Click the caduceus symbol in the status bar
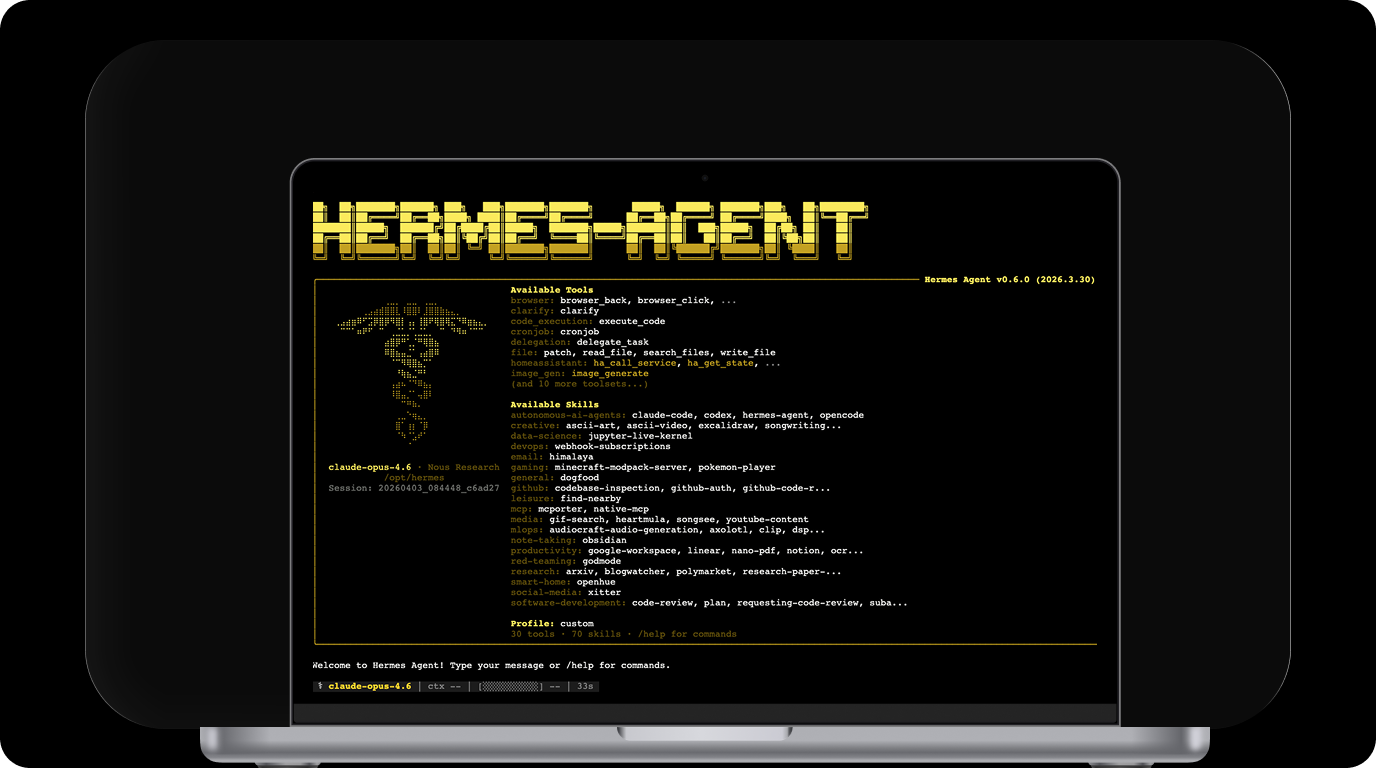The height and width of the screenshot is (769, 1376). [x=319, y=687]
